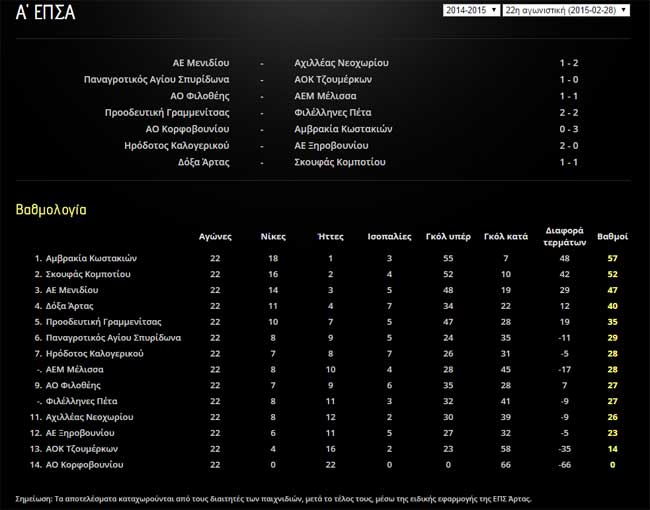
Task: Click the Ισοπαλίες column header
Action: coord(389,237)
